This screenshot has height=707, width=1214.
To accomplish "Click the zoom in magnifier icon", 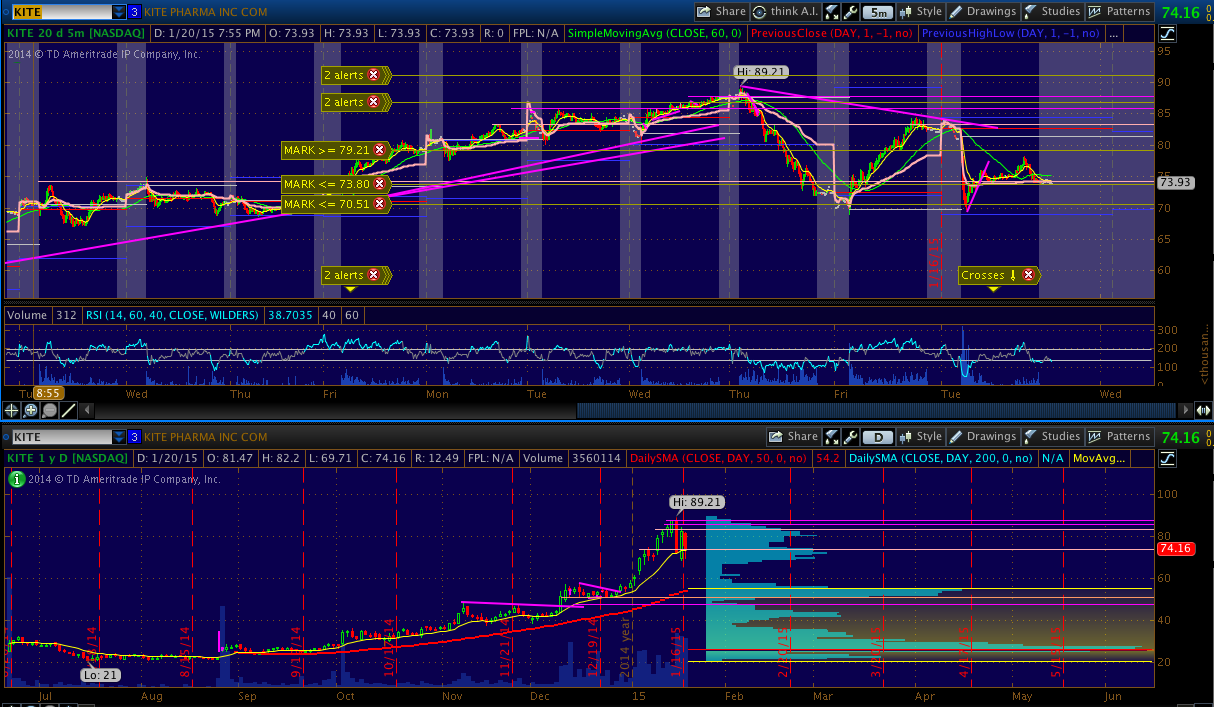I will pyautogui.click(x=31, y=410).
